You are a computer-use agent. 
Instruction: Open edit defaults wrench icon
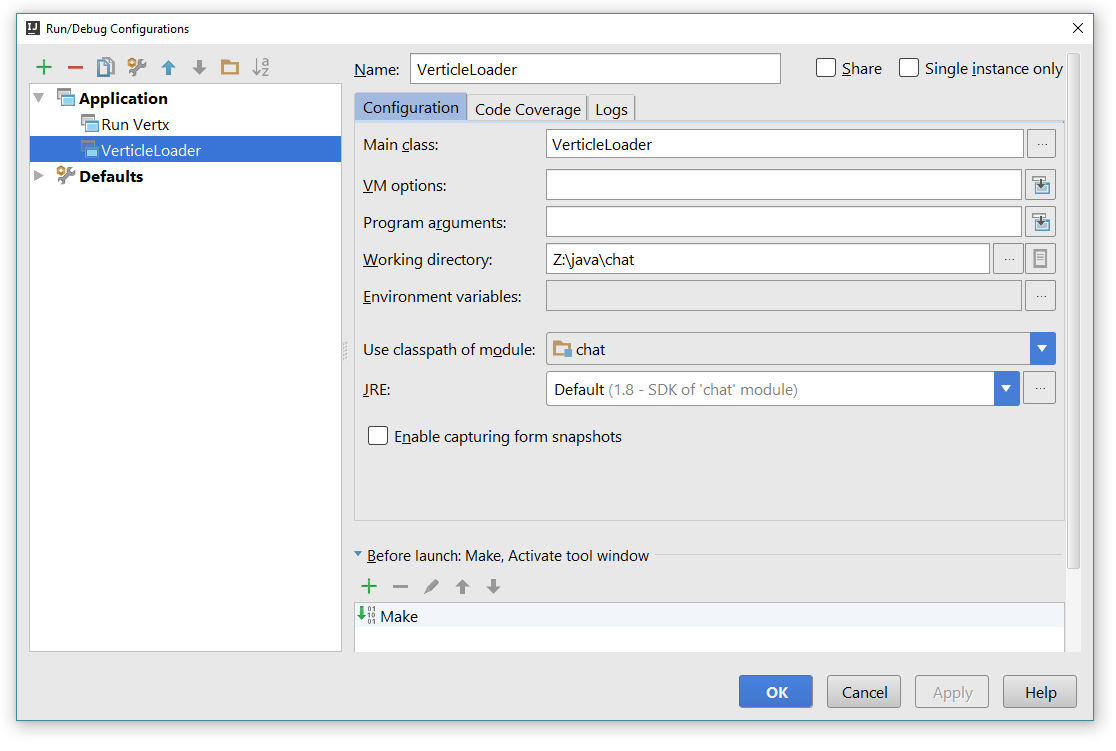137,67
